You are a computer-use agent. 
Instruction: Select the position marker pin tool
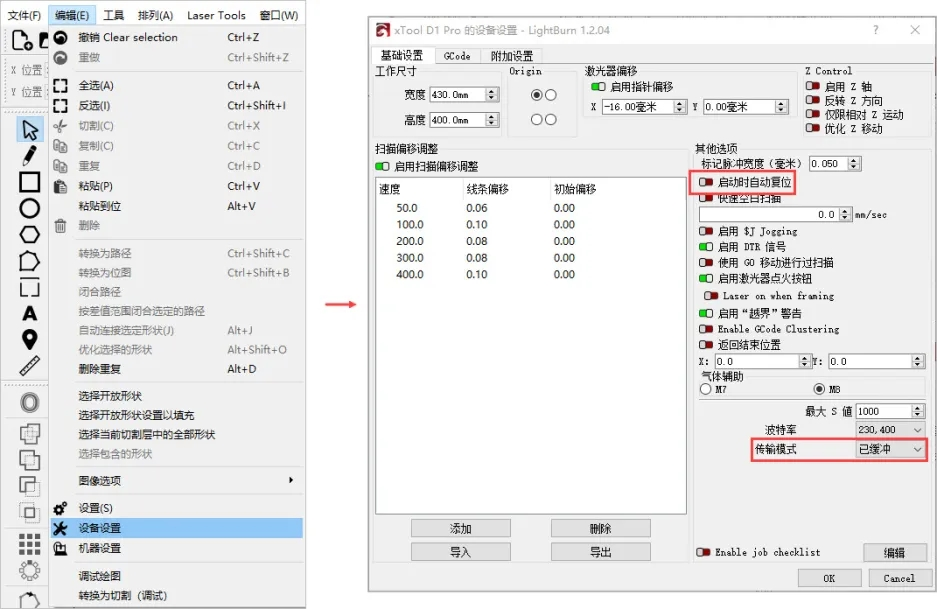point(29,339)
